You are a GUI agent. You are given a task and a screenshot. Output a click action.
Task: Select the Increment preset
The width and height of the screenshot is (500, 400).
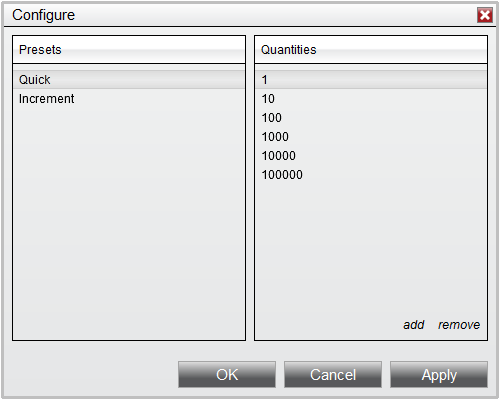coord(129,99)
